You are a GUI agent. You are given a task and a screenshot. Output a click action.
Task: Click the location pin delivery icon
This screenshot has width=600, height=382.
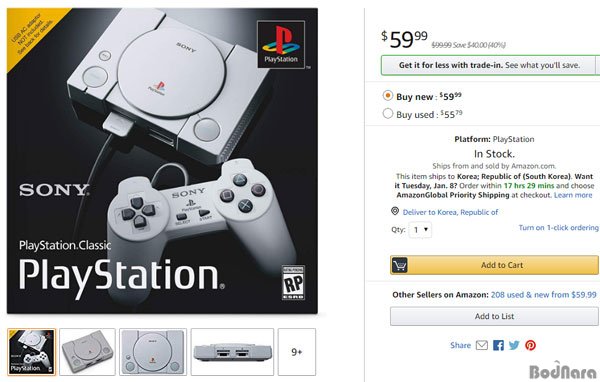point(395,211)
